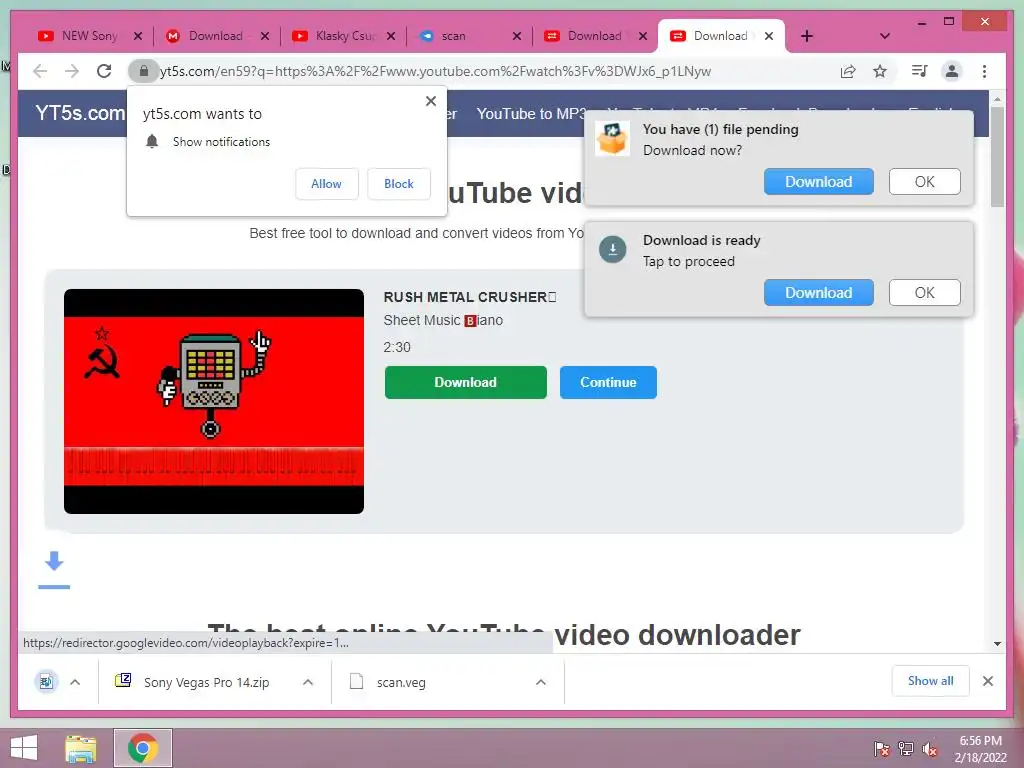
Task: Click the Sheet Music Biano channel text
Action: pos(443,321)
